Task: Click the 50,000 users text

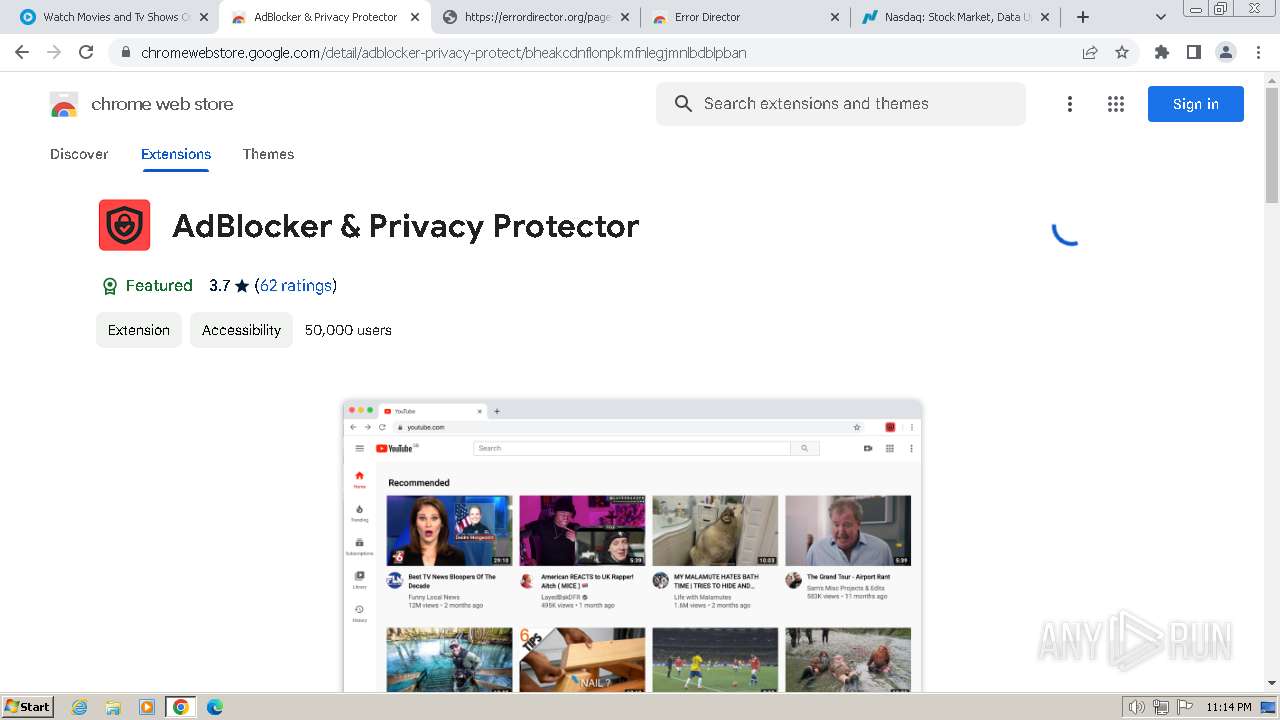Action: click(348, 330)
